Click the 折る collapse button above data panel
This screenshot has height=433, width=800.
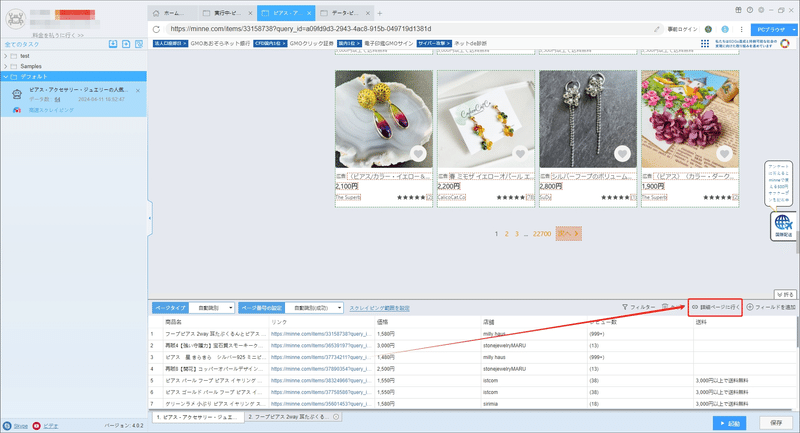pos(785,294)
